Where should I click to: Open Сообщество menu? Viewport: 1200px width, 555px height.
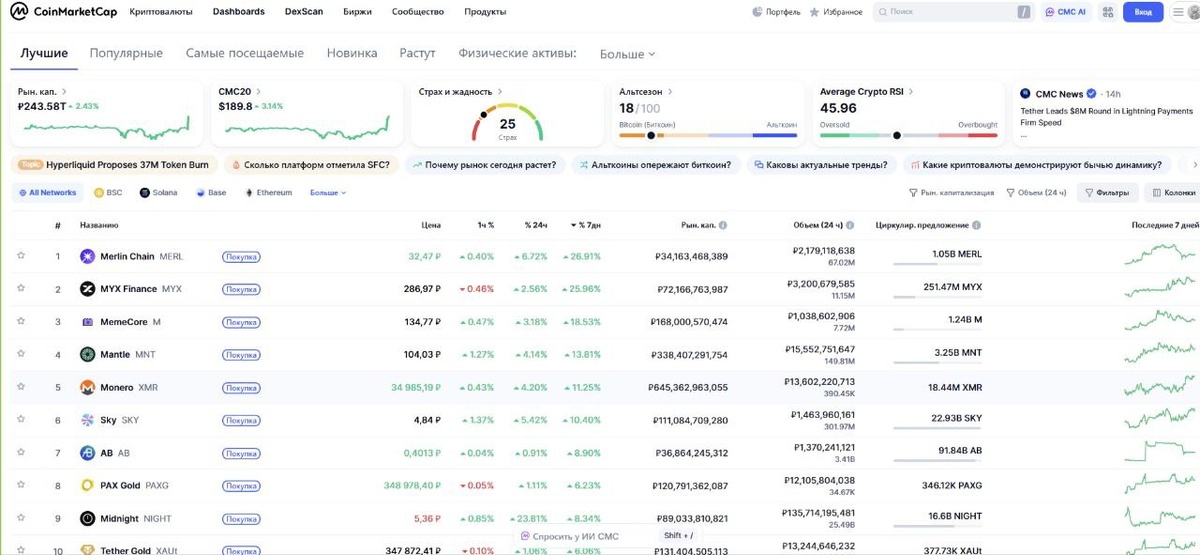418,12
